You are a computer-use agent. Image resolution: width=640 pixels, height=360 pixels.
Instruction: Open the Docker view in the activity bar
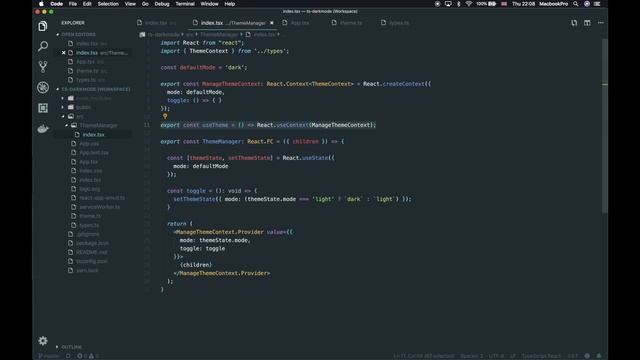click(42, 129)
